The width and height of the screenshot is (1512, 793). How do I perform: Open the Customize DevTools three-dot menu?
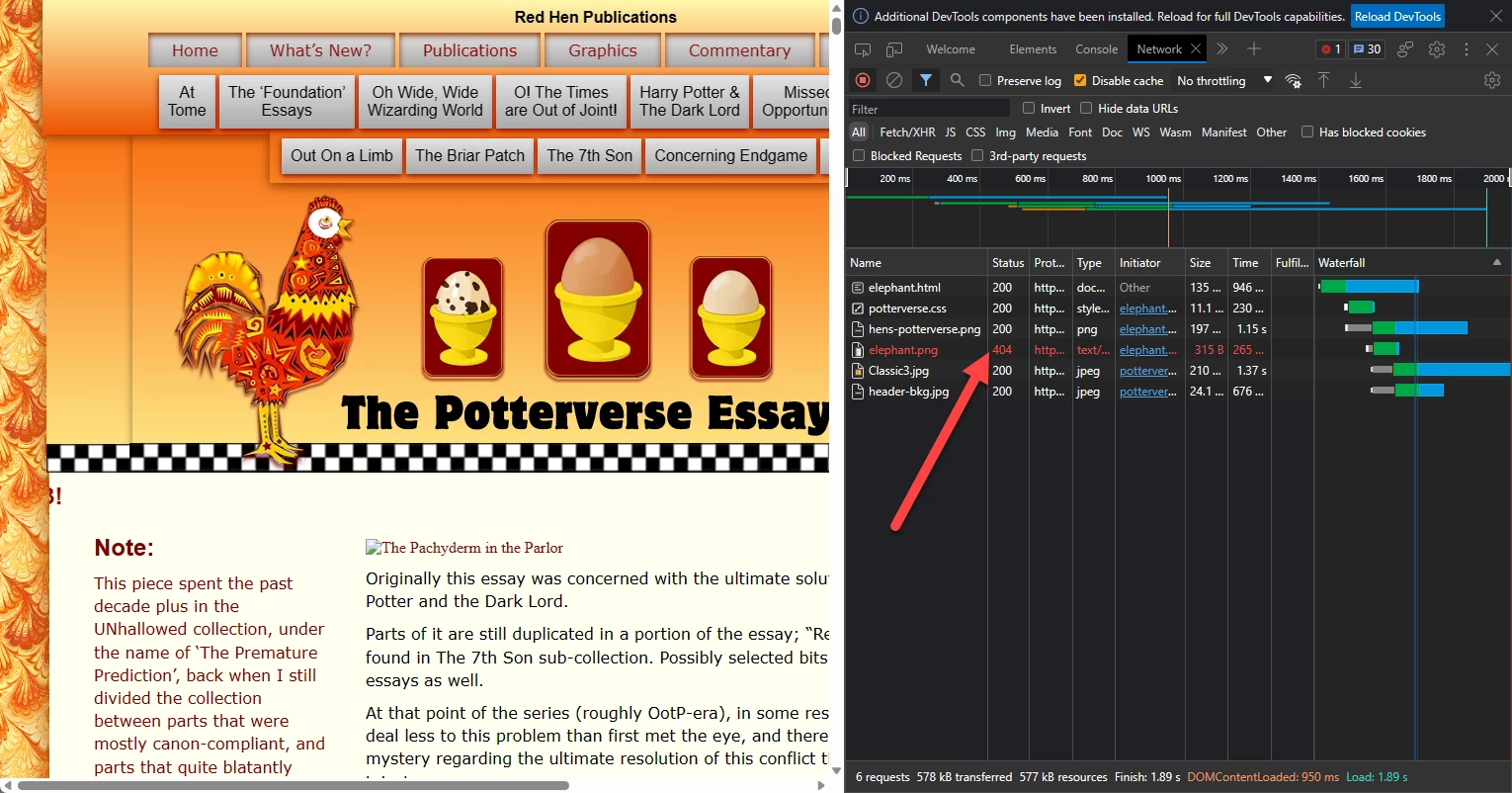click(1467, 49)
